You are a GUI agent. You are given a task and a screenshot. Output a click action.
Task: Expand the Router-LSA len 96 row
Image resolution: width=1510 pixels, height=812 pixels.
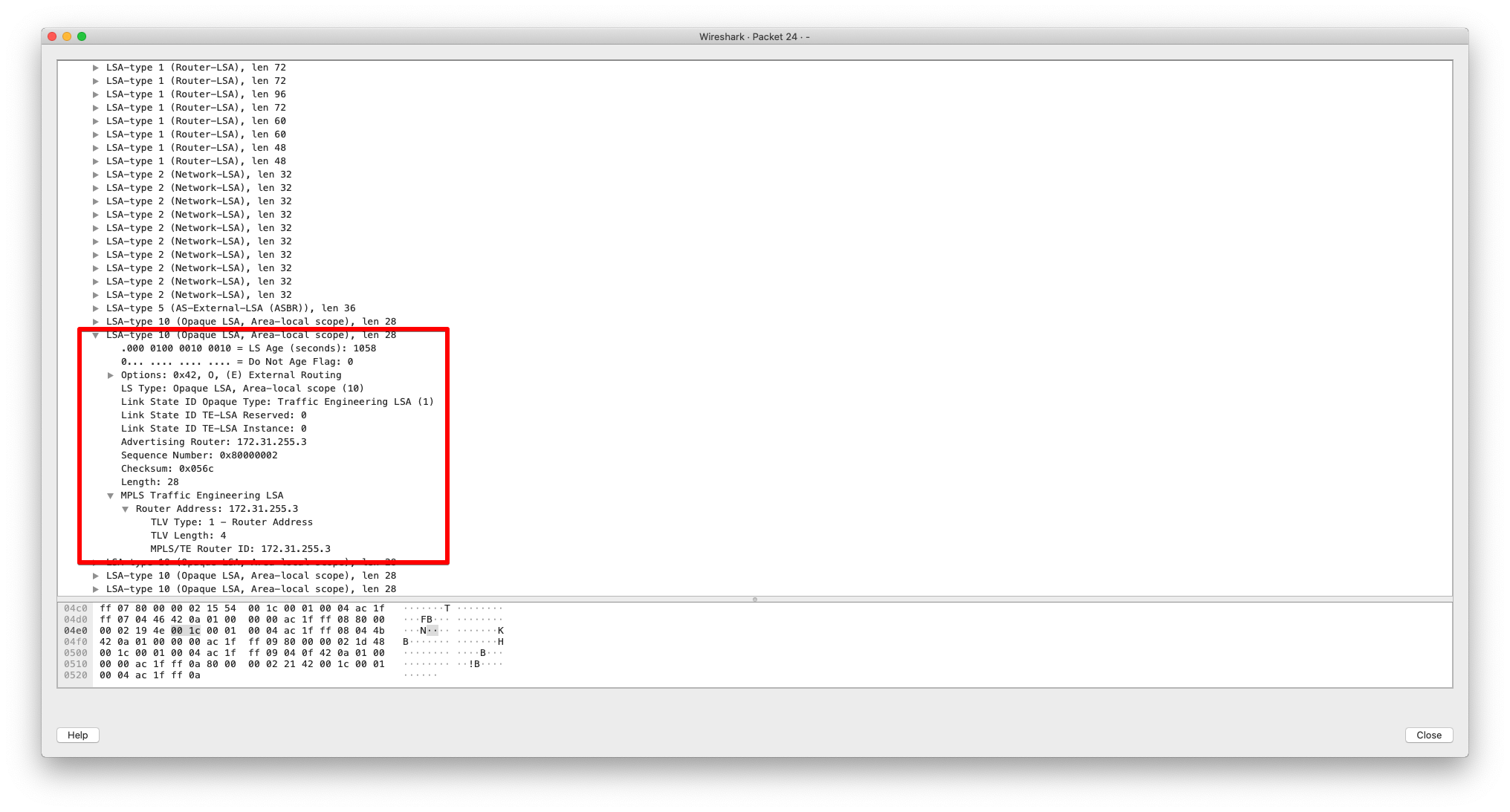click(x=95, y=94)
